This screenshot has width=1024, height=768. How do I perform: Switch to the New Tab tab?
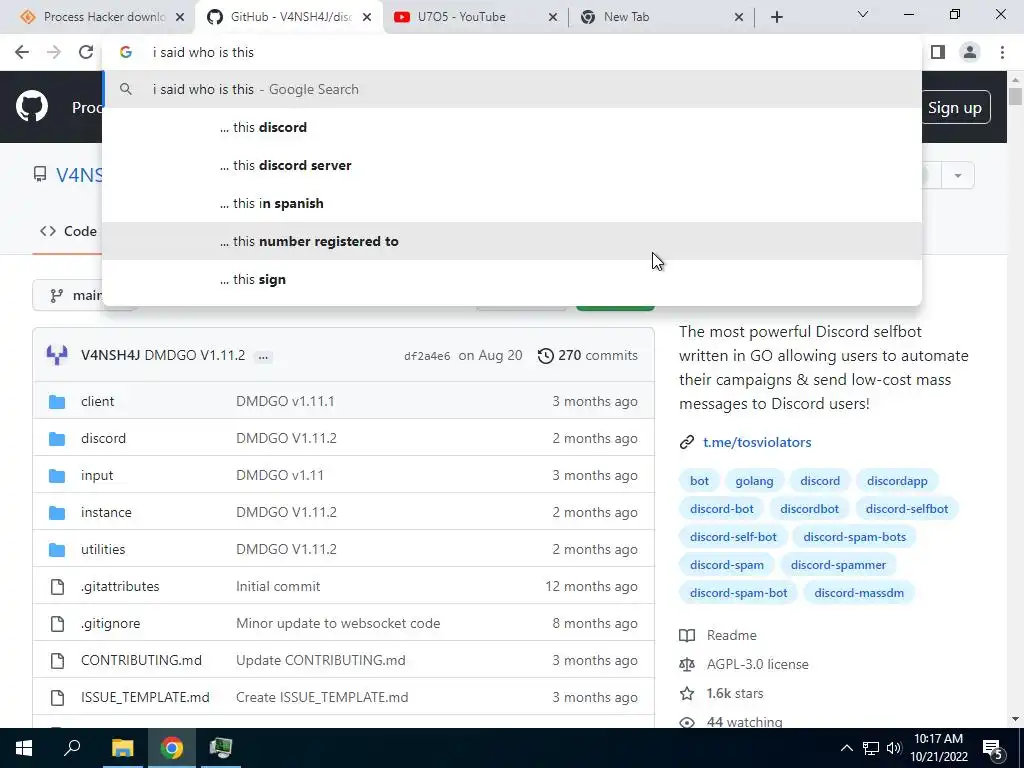click(x=661, y=17)
